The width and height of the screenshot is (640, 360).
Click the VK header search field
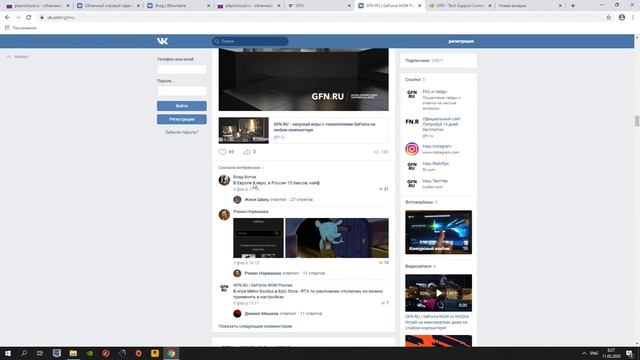(250, 41)
